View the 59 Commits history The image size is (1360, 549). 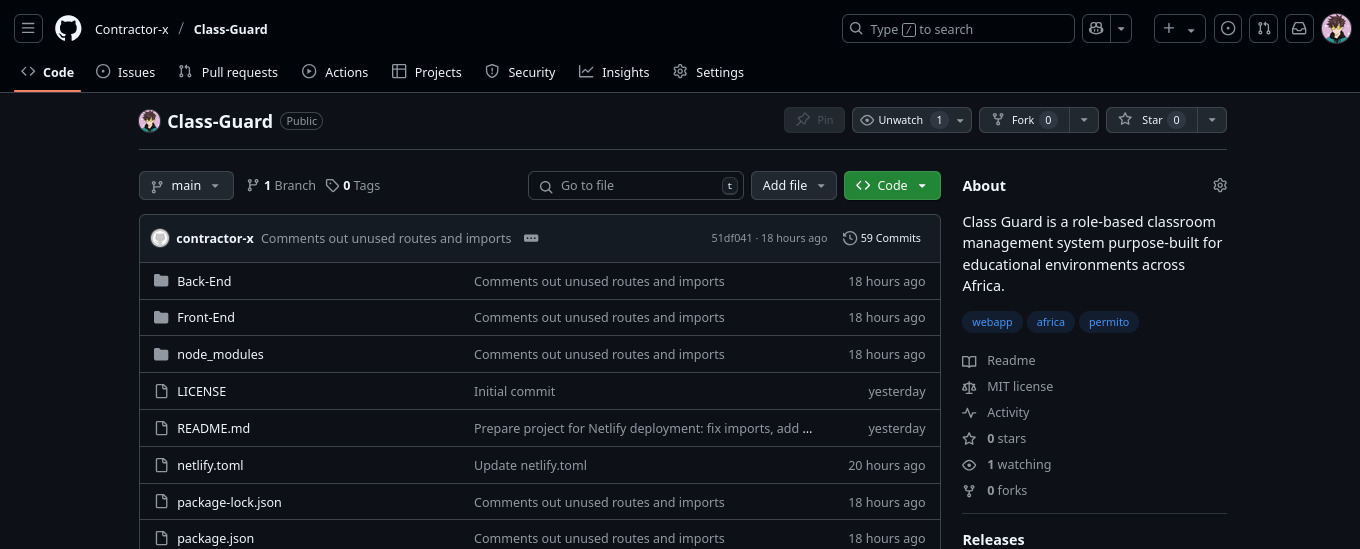click(882, 238)
